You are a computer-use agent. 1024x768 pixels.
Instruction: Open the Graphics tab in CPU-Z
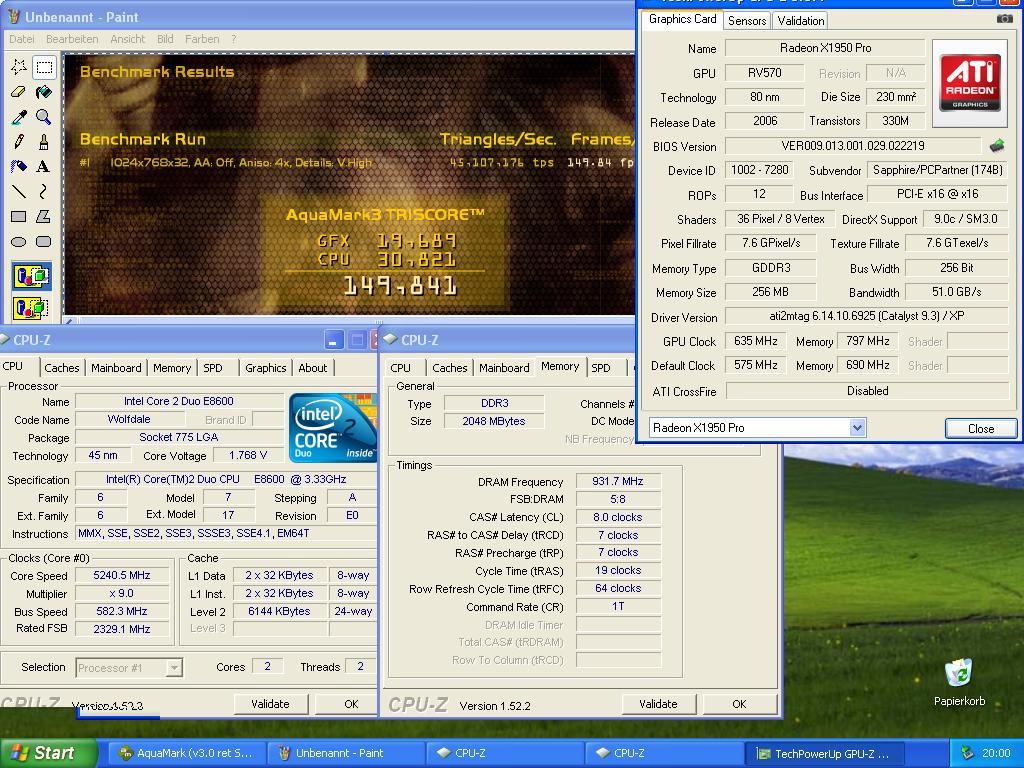266,368
